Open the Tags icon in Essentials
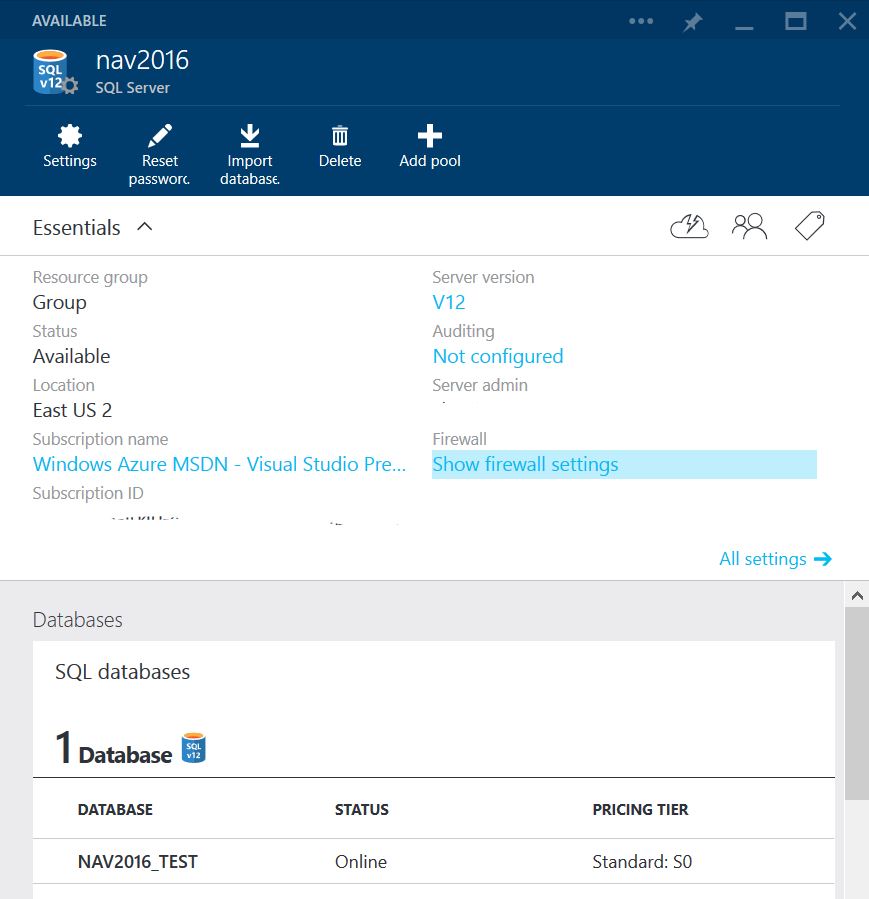The width and height of the screenshot is (869, 899). tap(809, 226)
